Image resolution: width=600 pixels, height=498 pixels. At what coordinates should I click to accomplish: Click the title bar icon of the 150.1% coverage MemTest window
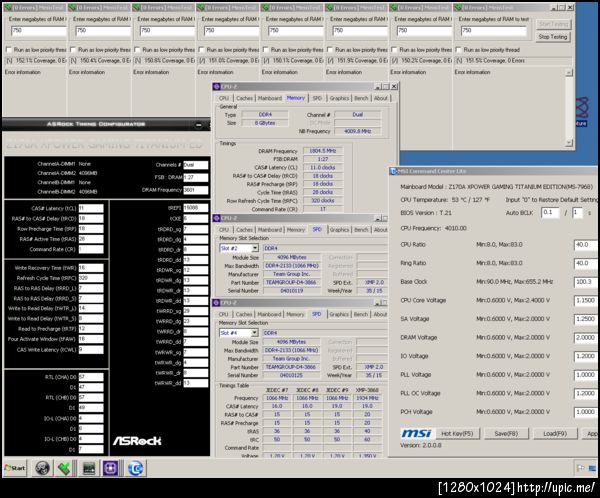(264, 7)
